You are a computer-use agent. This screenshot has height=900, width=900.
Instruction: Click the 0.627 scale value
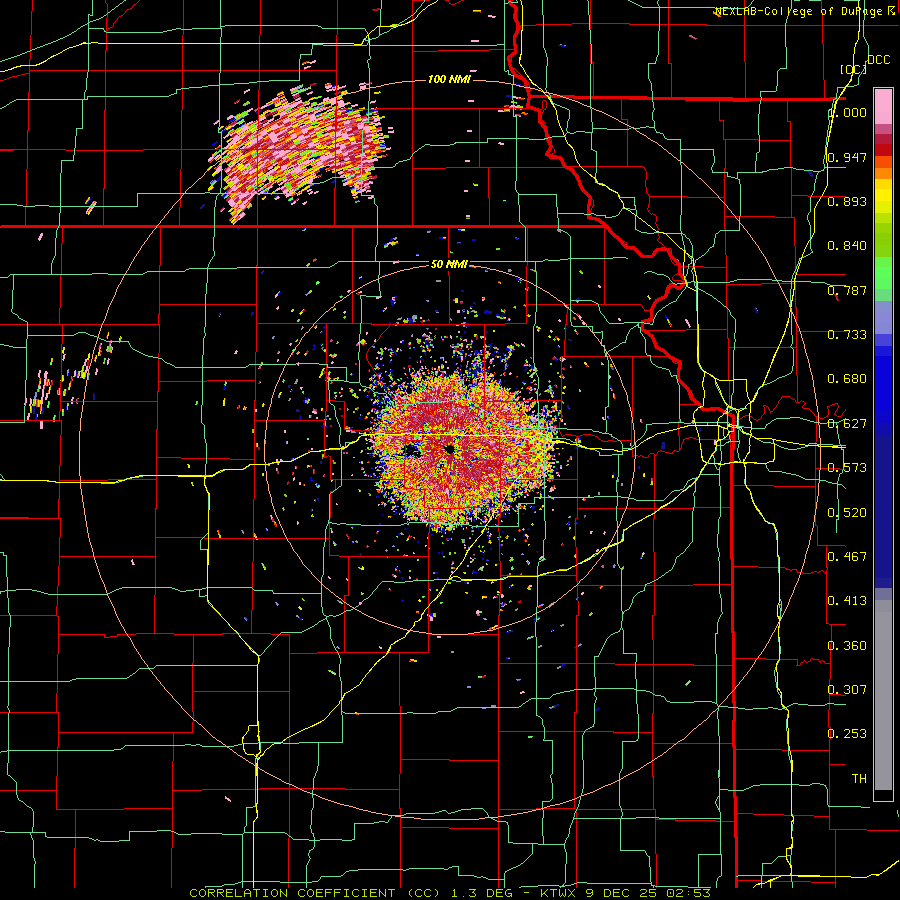coord(847,424)
